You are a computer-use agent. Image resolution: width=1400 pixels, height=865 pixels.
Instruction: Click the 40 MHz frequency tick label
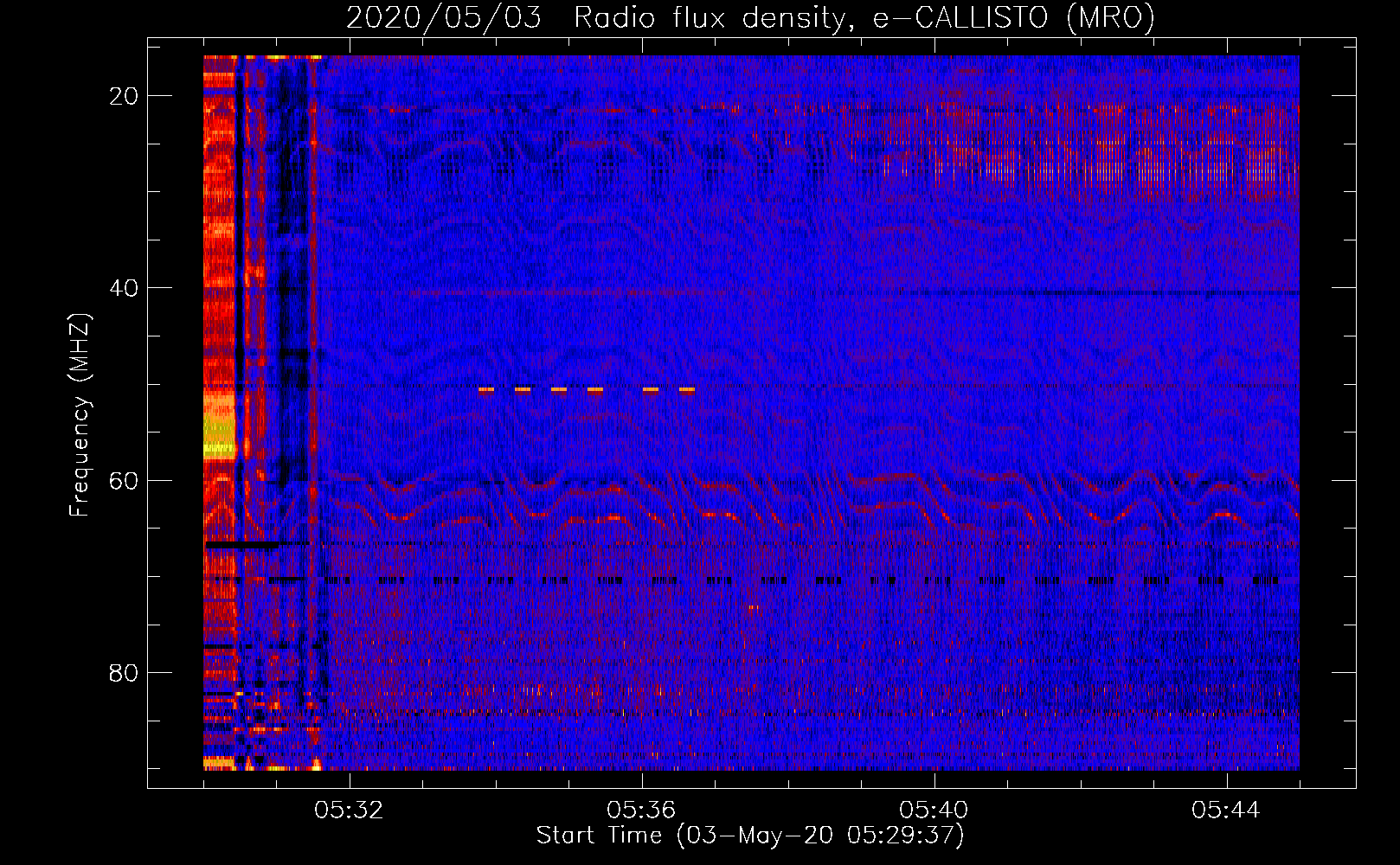124,288
